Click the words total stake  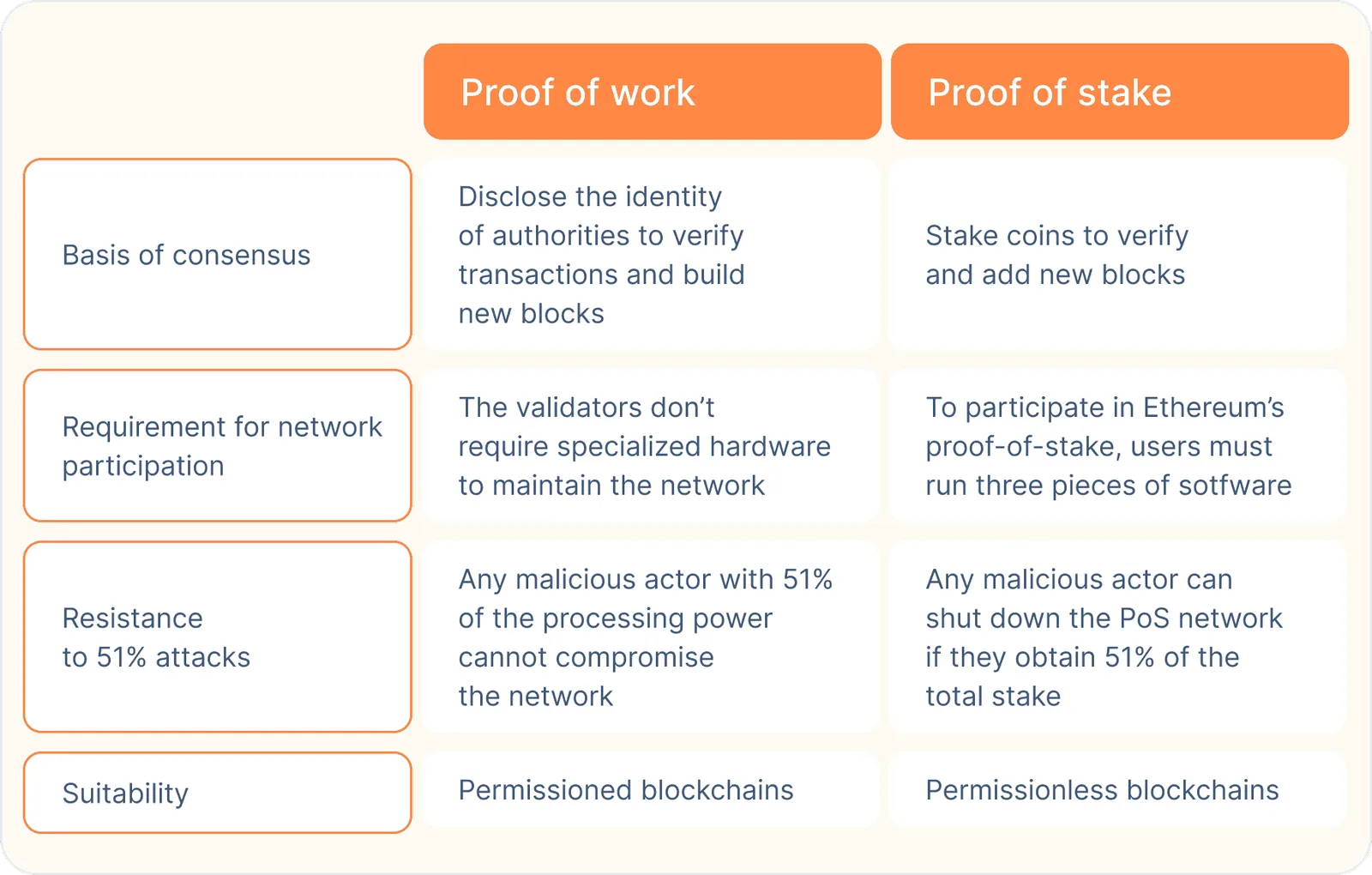click(993, 696)
